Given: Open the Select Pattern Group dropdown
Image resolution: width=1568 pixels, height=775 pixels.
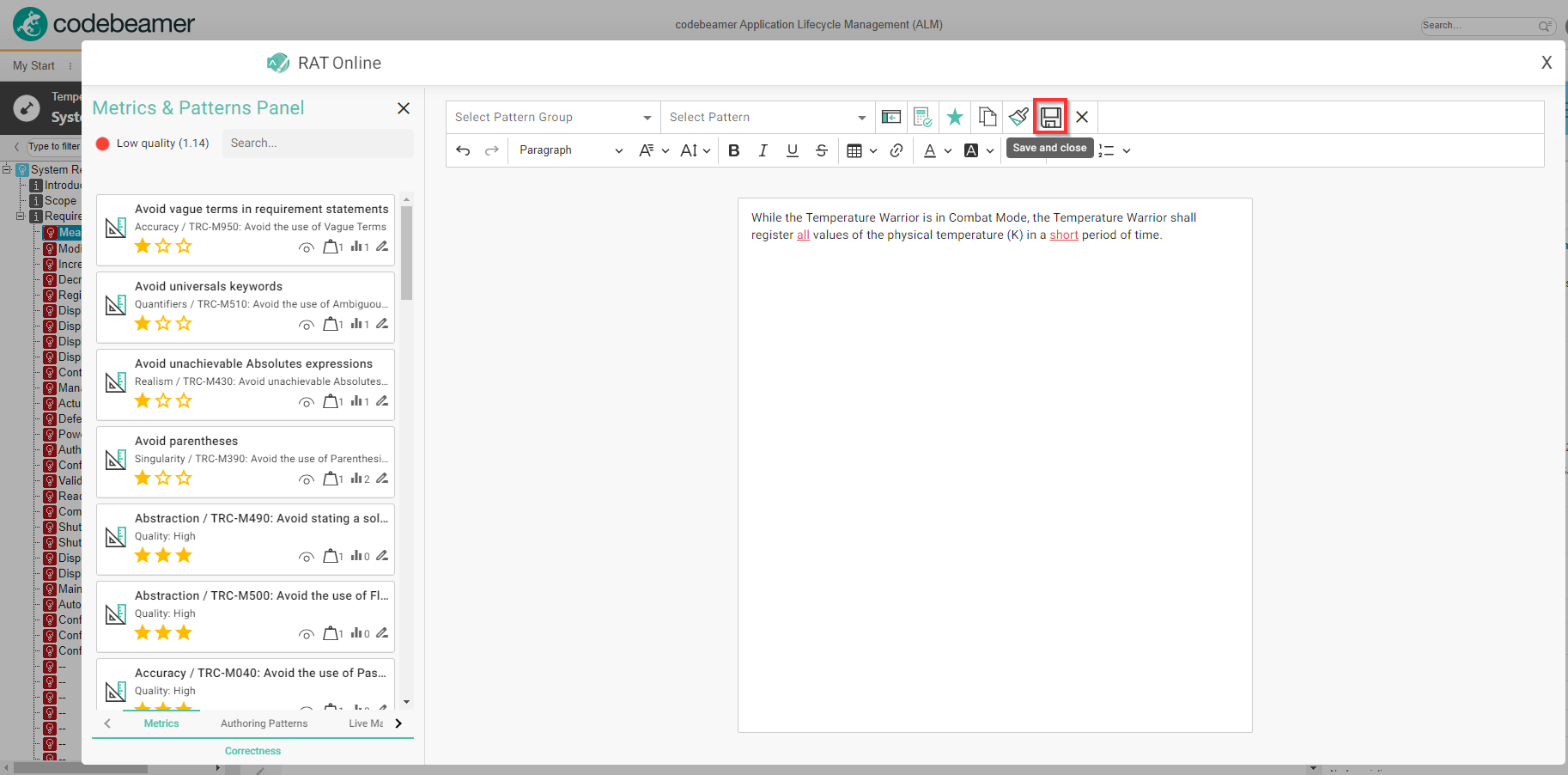Looking at the screenshot, I should point(553,117).
